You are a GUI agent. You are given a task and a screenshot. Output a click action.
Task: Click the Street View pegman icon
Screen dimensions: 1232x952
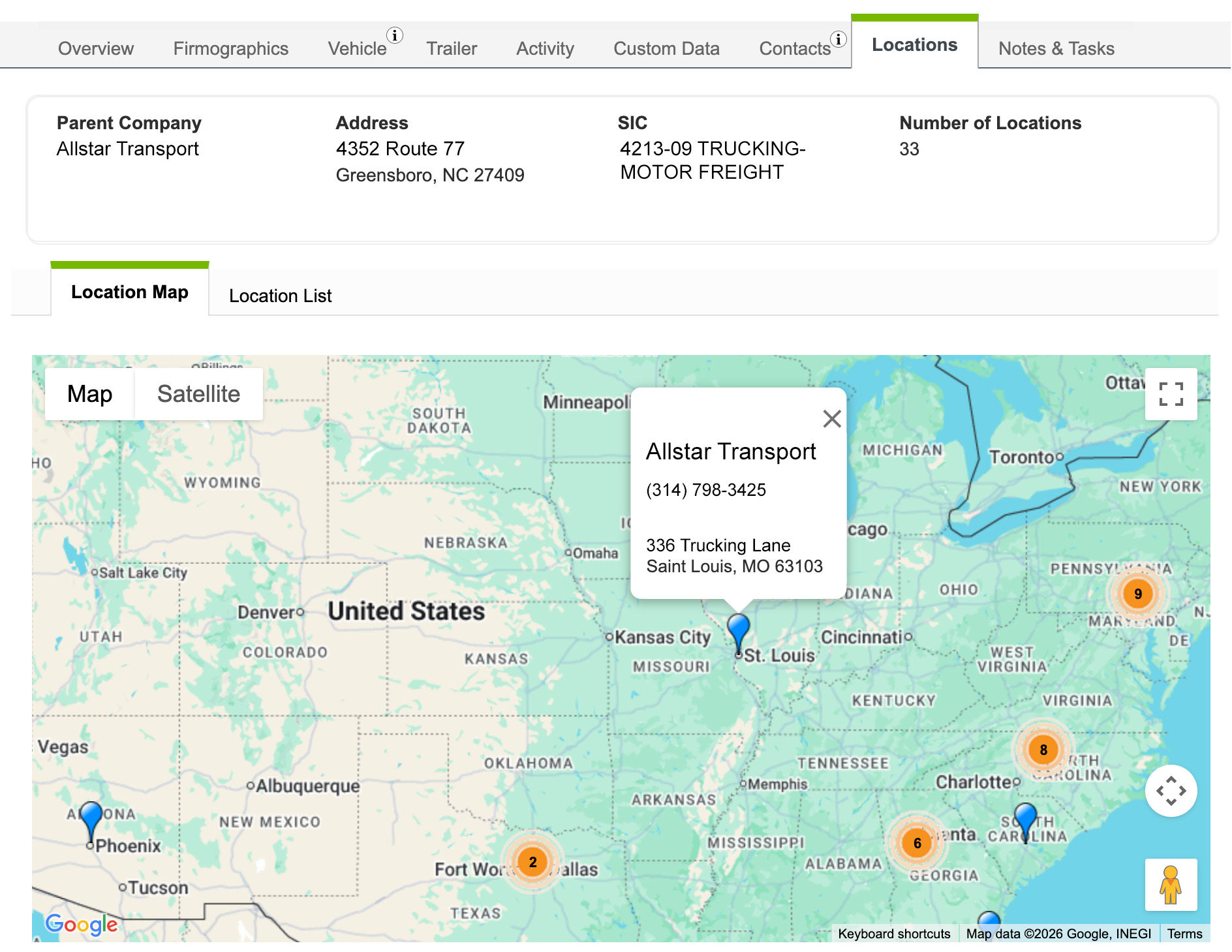[x=1171, y=885]
